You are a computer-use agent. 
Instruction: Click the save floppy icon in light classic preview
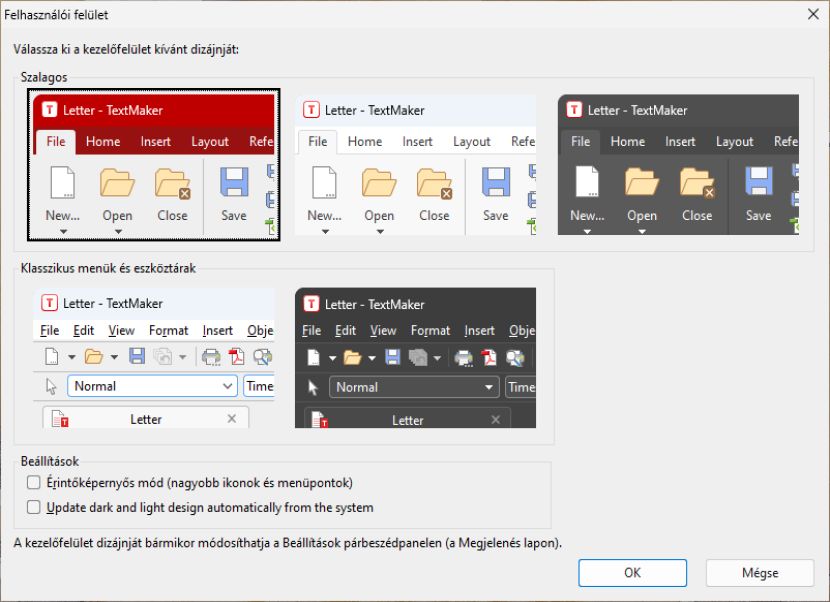(137, 356)
